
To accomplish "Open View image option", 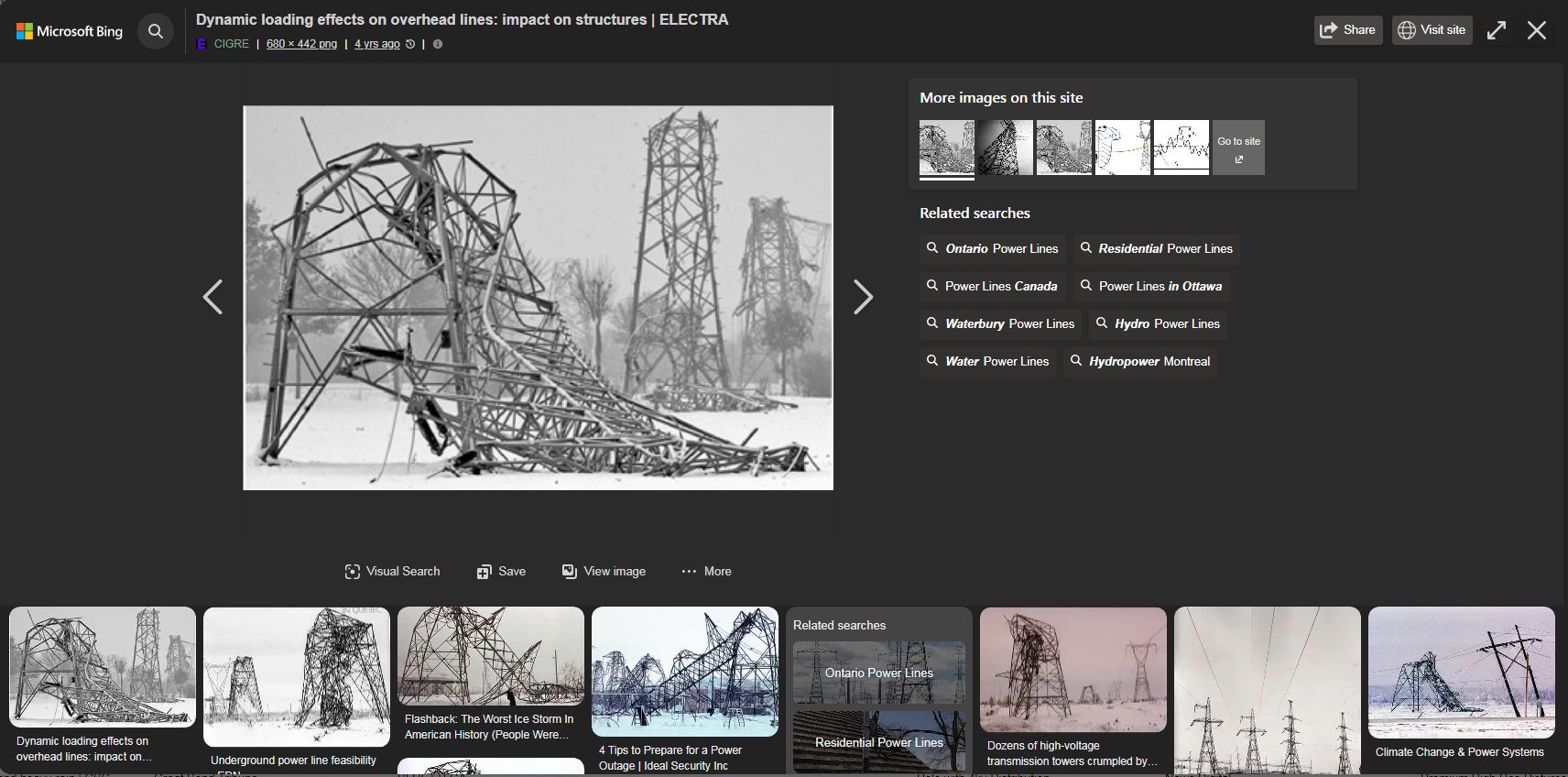I will [604, 571].
